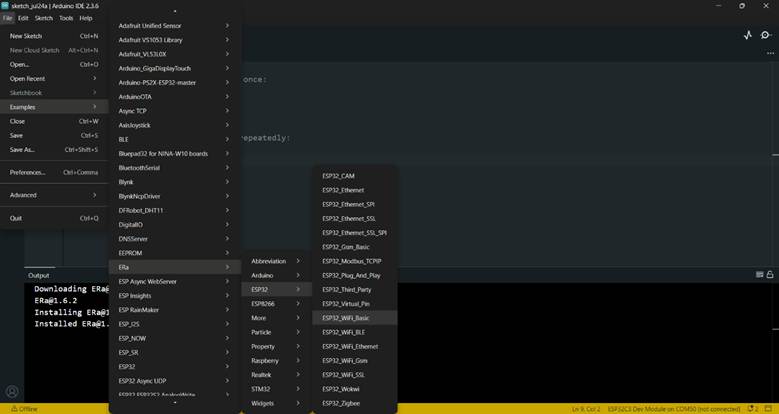
Task: Click the Arduino IDE app icon in title bar
Action: coord(5,6)
